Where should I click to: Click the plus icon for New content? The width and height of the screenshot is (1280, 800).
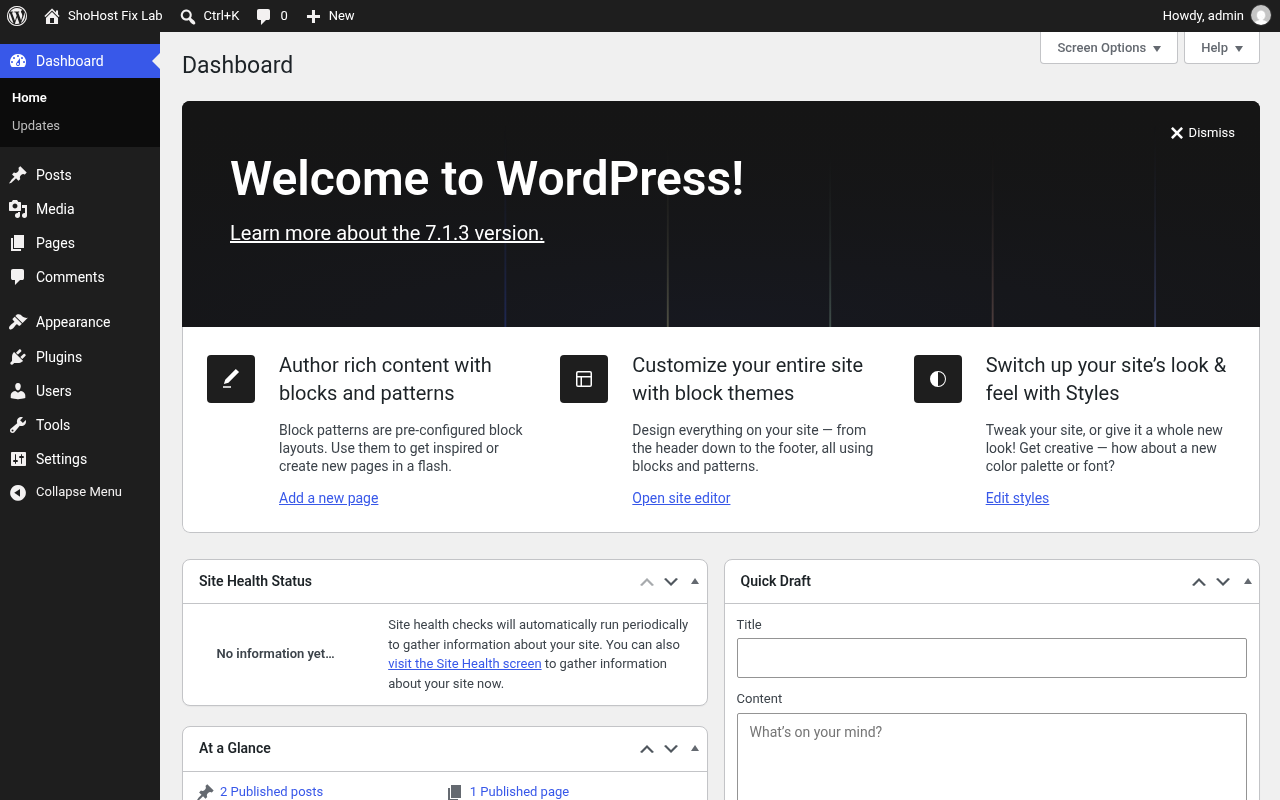(313, 16)
